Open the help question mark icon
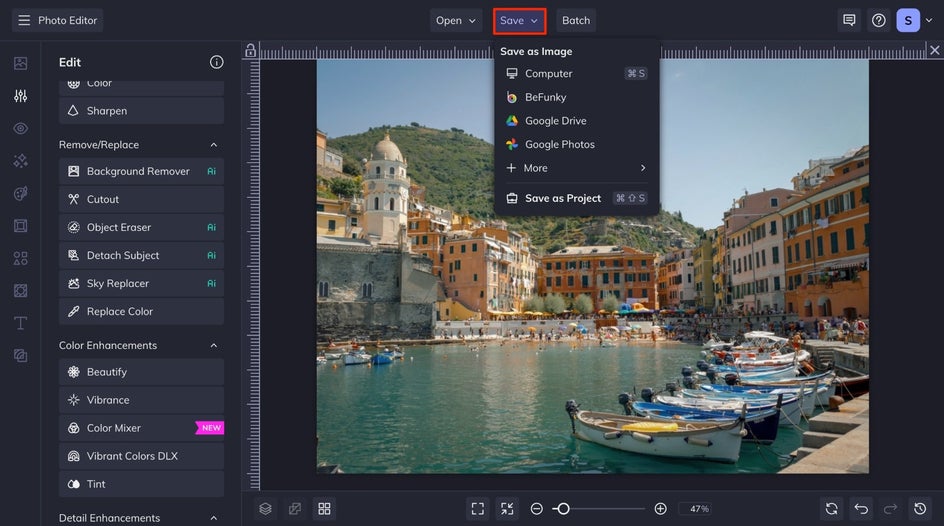944x526 pixels. tap(879, 20)
